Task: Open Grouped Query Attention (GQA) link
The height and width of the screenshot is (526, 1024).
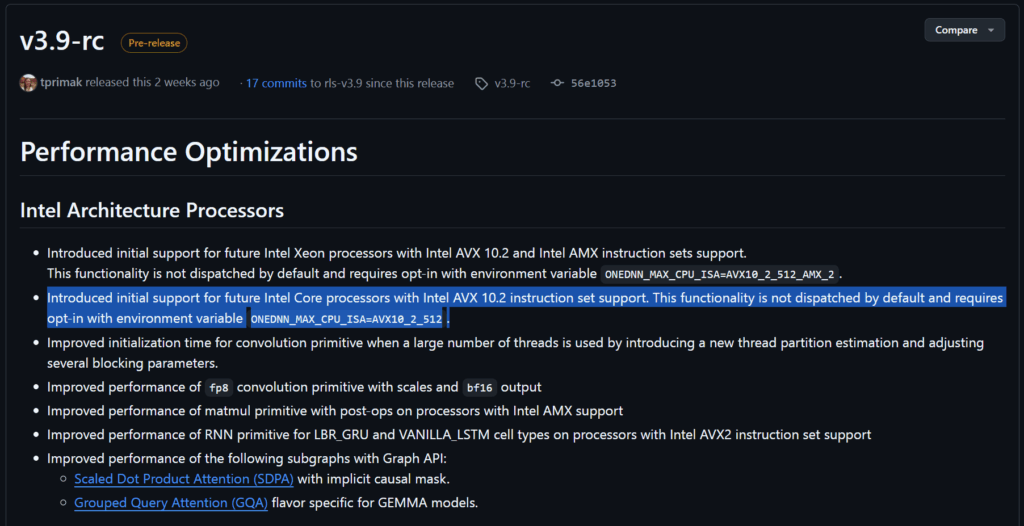Action: point(171,503)
